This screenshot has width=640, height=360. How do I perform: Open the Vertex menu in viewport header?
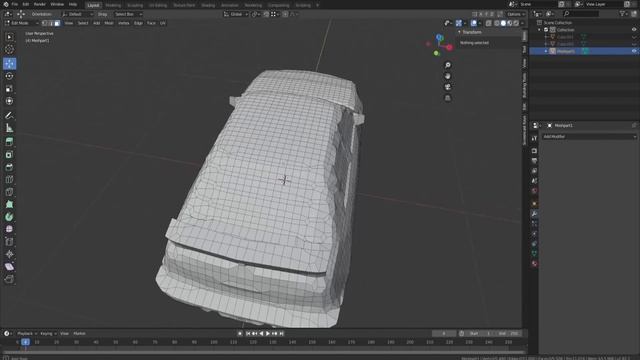tap(124, 23)
